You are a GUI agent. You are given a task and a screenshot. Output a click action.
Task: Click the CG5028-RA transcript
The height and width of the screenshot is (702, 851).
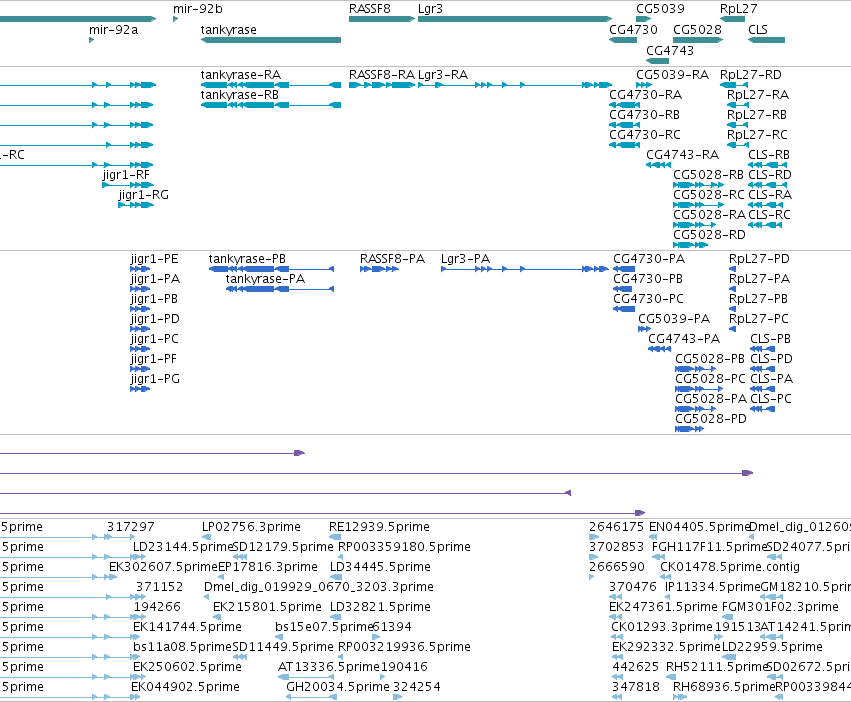(695, 225)
